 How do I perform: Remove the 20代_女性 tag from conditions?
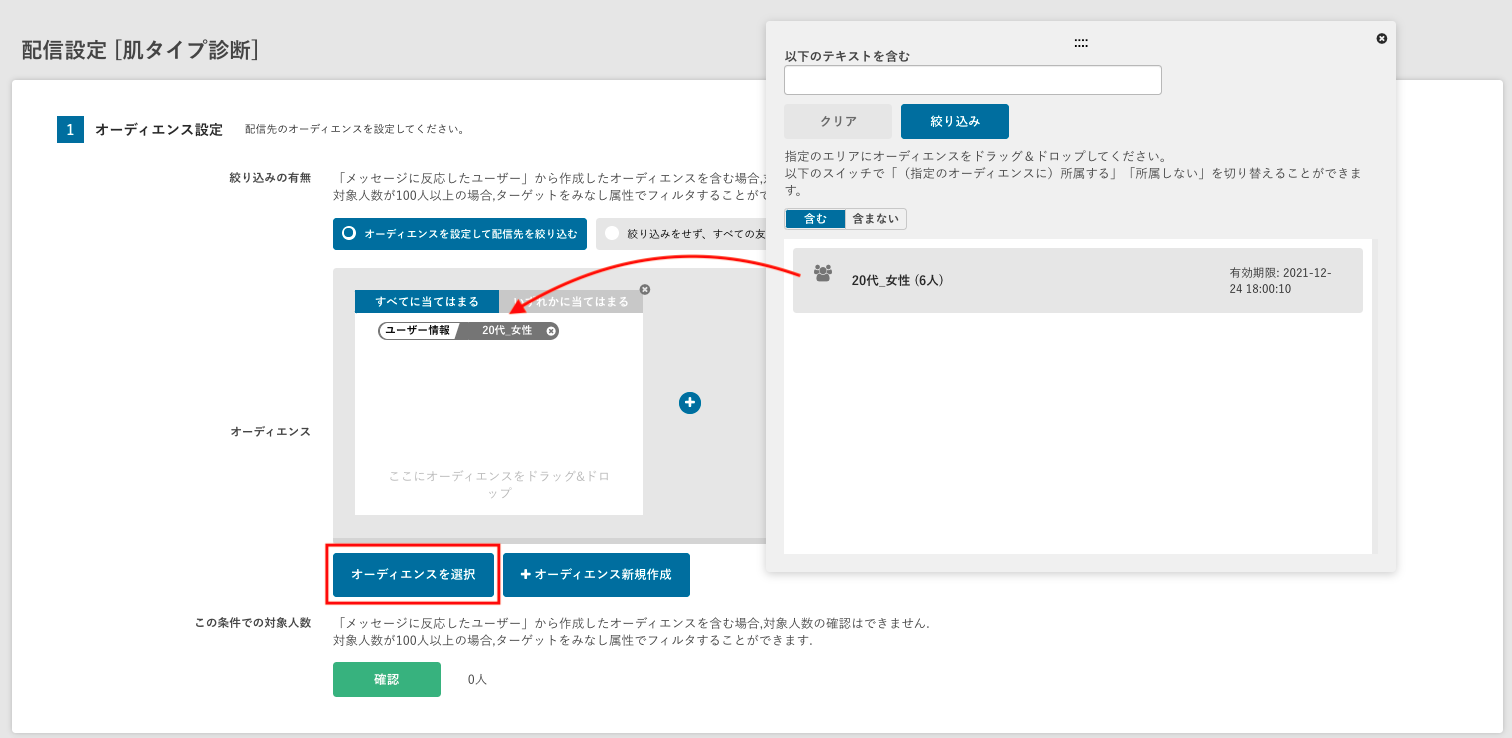point(551,331)
